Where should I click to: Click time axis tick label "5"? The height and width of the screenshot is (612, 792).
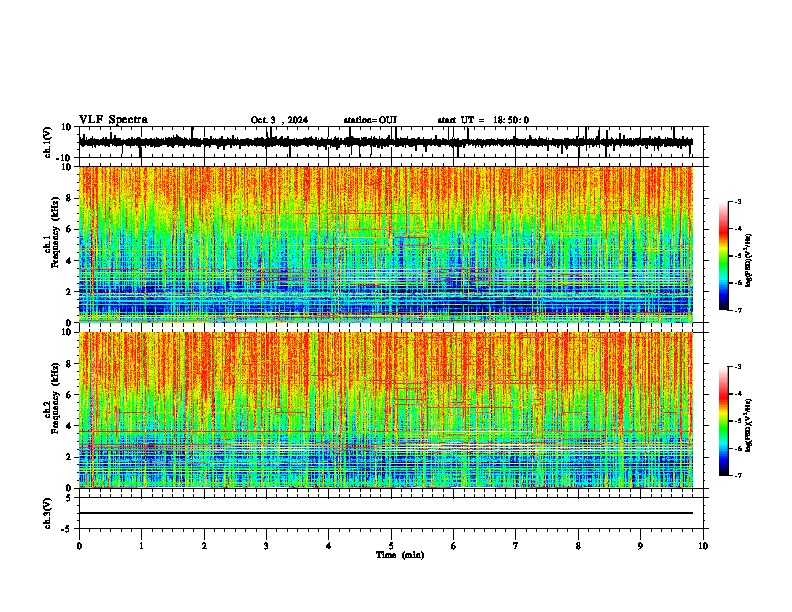[391, 546]
